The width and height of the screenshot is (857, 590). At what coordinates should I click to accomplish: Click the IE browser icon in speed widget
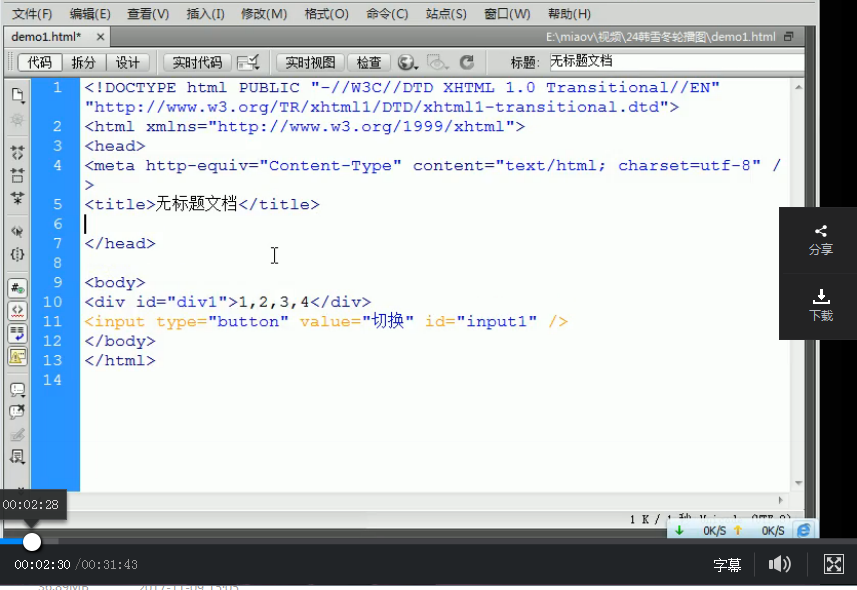point(804,530)
